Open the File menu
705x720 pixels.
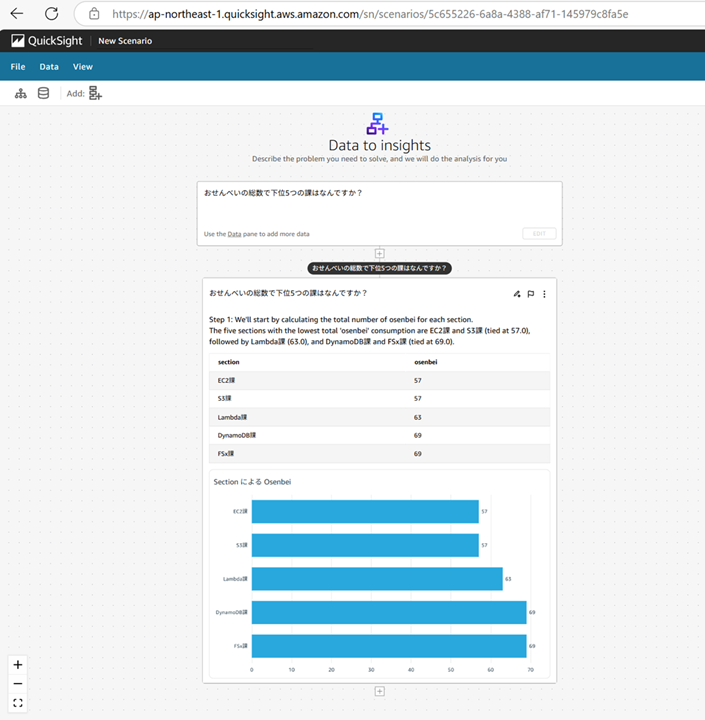tap(18, 67)
